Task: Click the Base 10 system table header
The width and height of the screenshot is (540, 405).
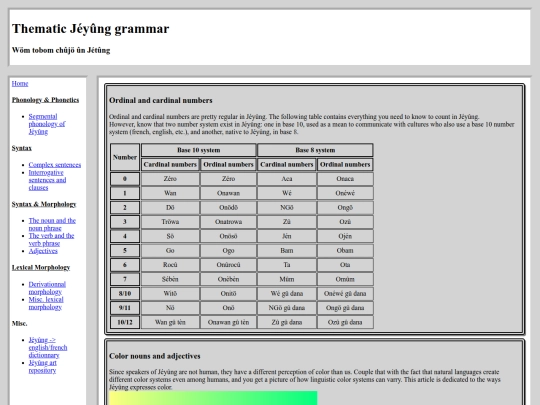Action: [199, 150]
